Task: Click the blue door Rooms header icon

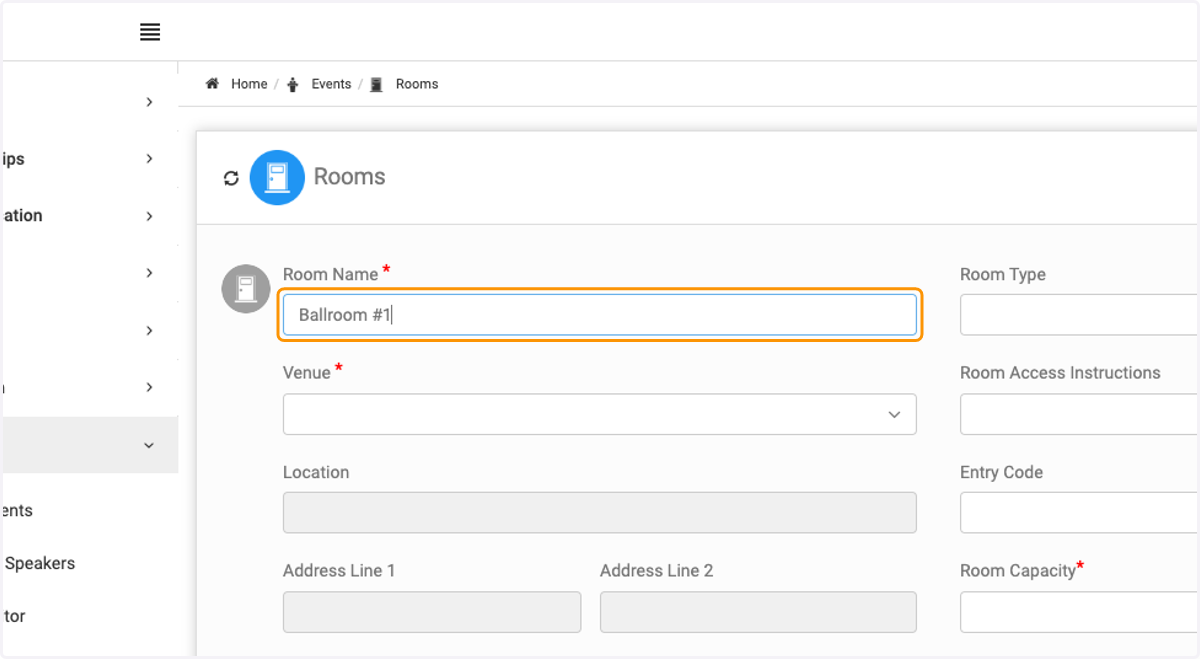Action: click(277, 178)
